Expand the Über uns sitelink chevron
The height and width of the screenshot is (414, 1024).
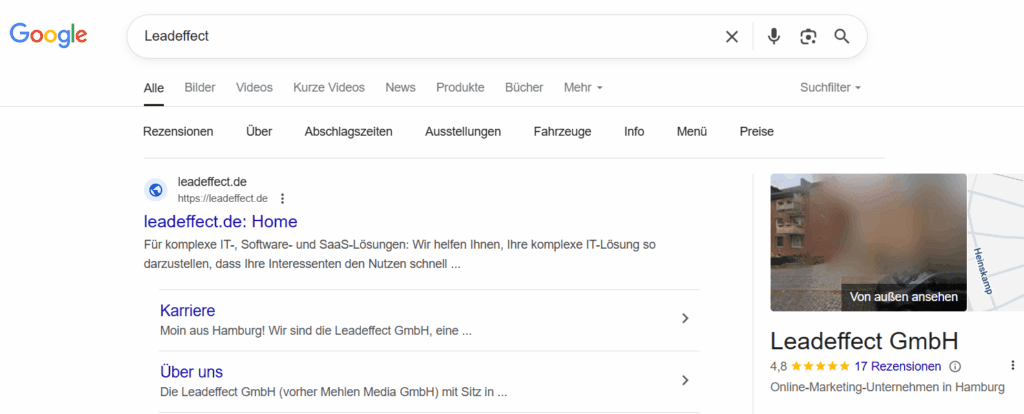pos(685,380)
